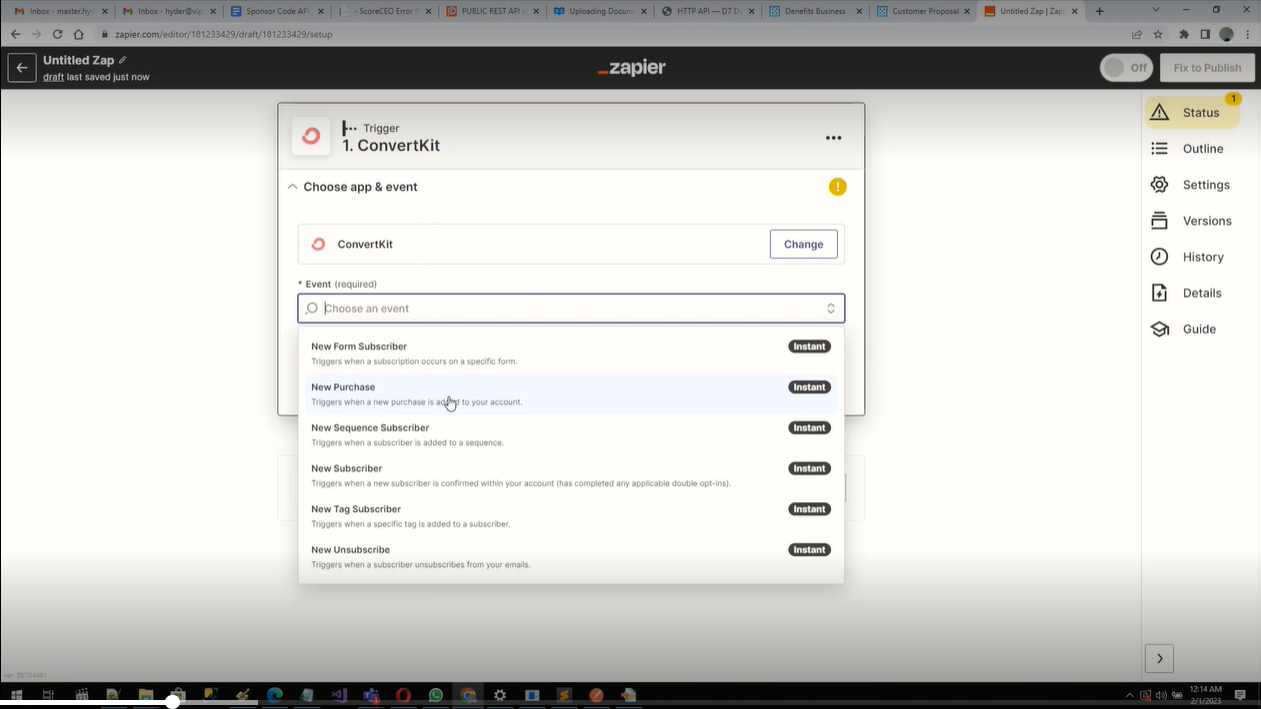1261x709 pixels.
Task: Select New Sequence Subscriber event
Action: [x=571, y=435]
